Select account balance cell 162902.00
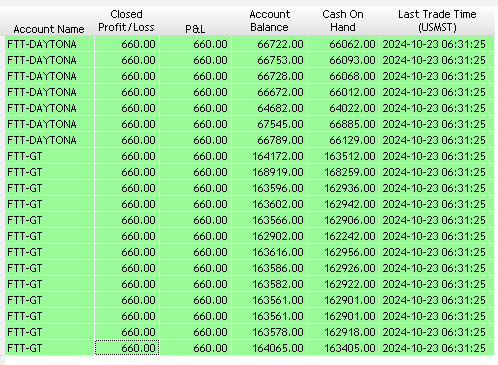Viewport: 498px width, 365px height. point(269,236)
